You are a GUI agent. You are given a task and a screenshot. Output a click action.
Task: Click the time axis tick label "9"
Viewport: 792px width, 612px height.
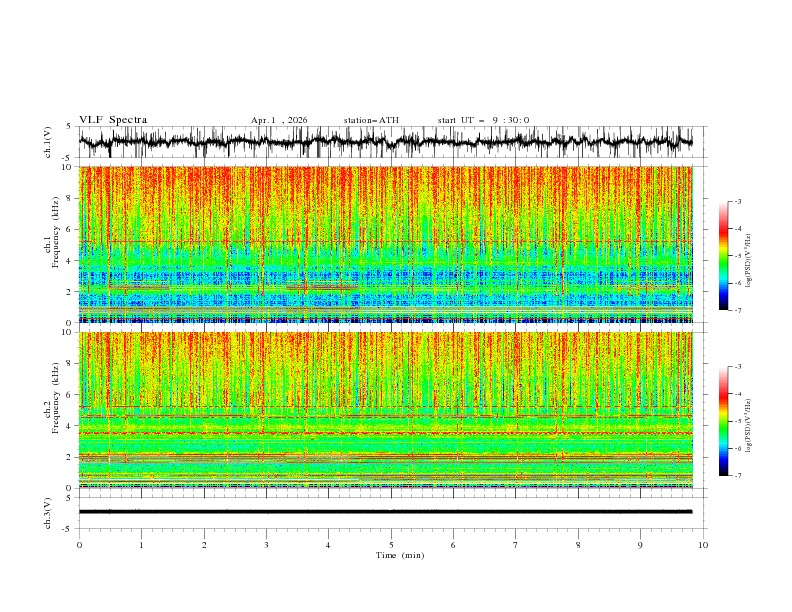tap(640, 545)
